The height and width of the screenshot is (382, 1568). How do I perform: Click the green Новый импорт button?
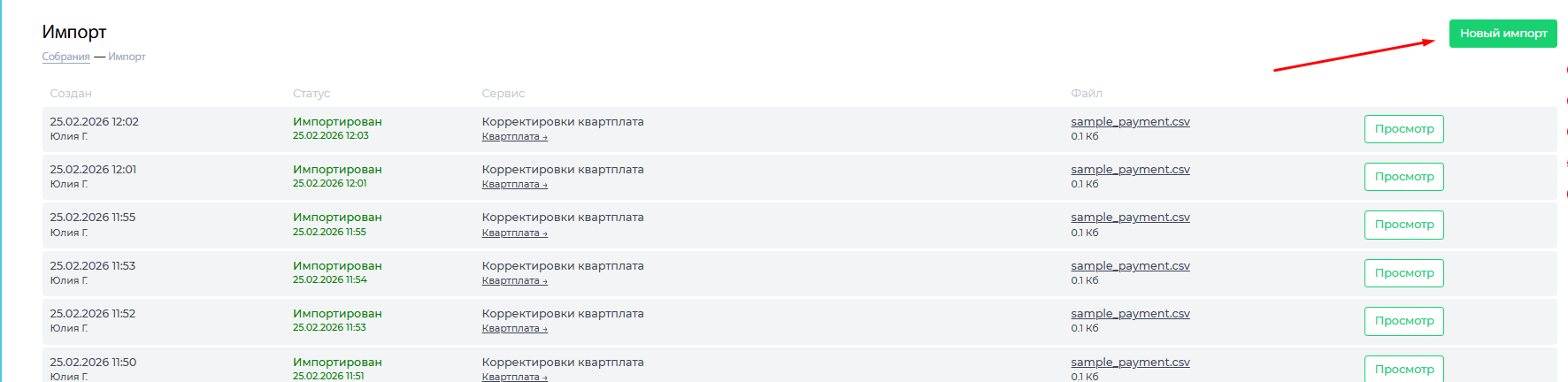1503,34
